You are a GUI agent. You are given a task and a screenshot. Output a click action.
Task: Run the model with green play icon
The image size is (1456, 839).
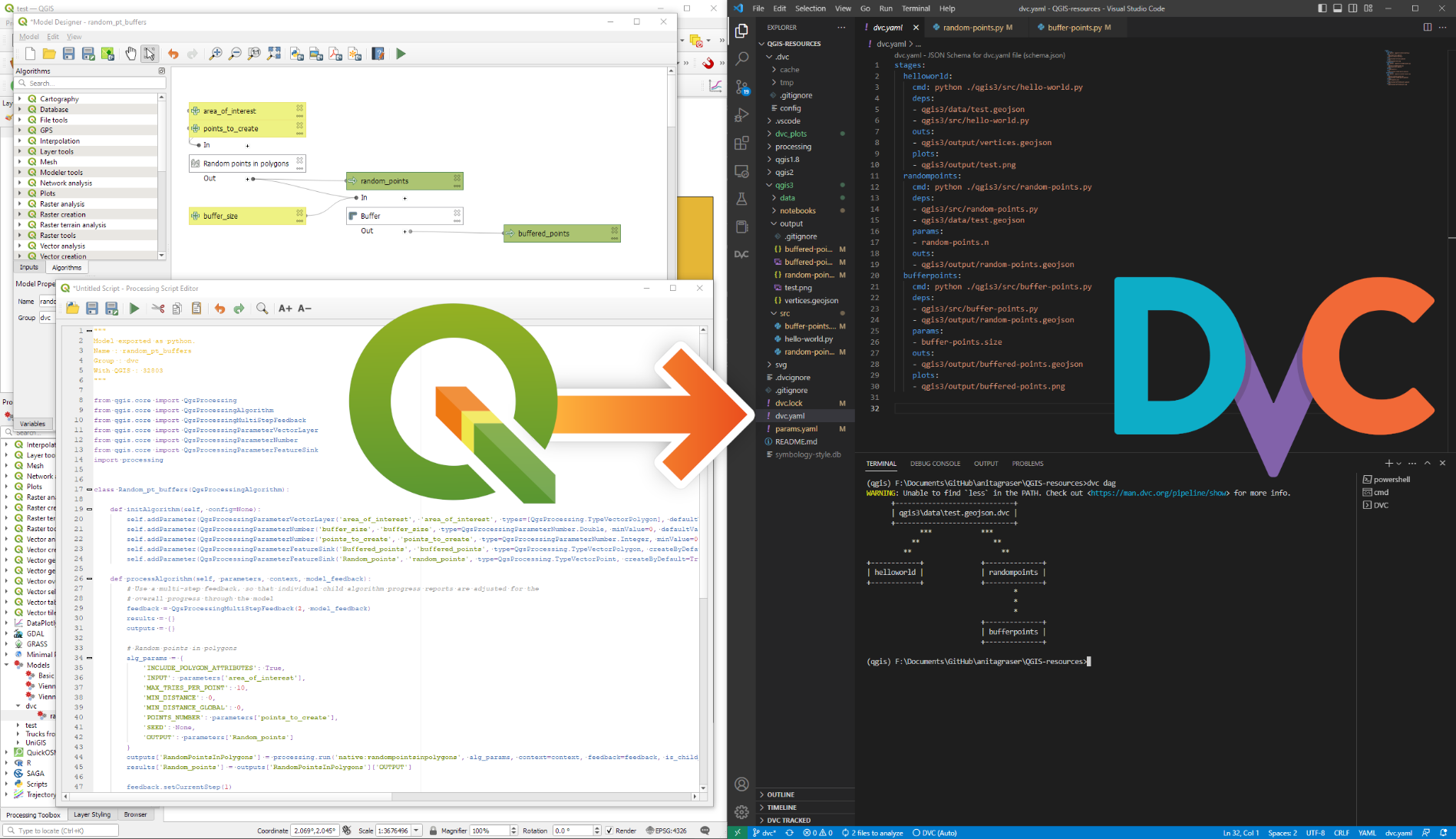(401, 54)
